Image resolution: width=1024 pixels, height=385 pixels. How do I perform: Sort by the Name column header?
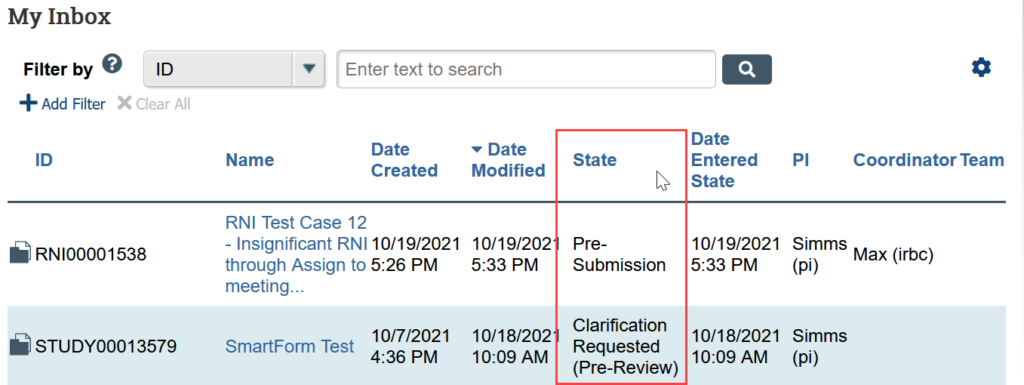pyautogui.click(x=249, y=160)
